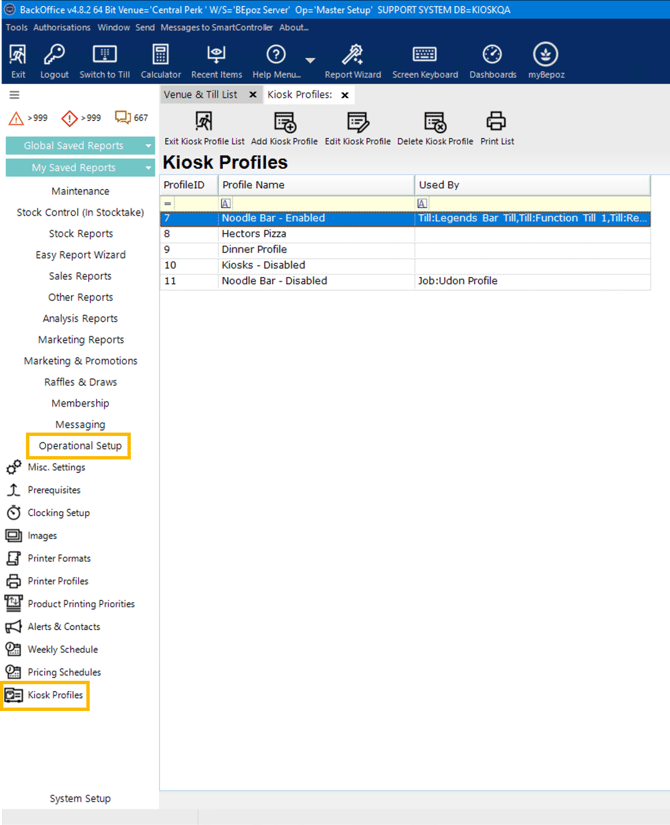The image size is (670, 825).
Task: Click the Edit Kiosk Profile icon
Action: [357, 123]
